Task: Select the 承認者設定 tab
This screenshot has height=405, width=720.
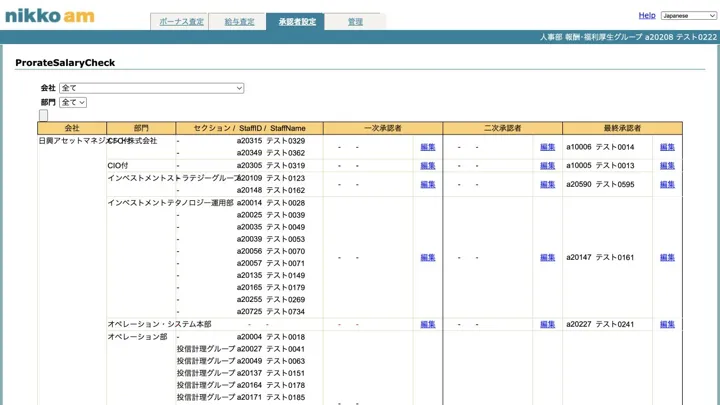Action: (297, 22)
